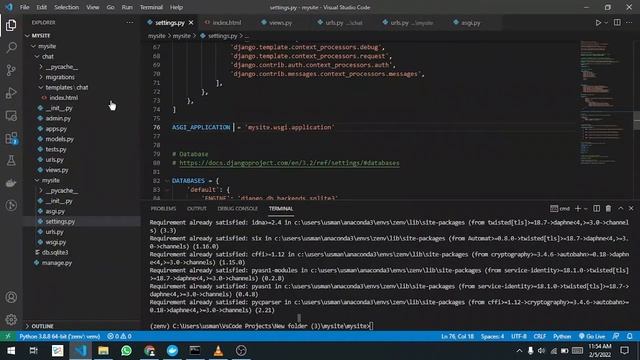This screenshot has height=360, width=640.
Task: Open the Terminal menu
Action: (151, 7)
